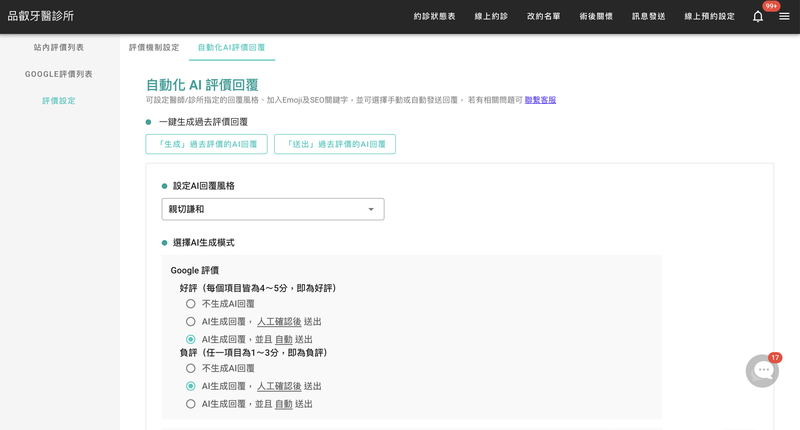The width and height of the screenshot is (800, 430).
Task: Select 不生成AI回覆 for positive reviews
Action: tap(191, 304)
